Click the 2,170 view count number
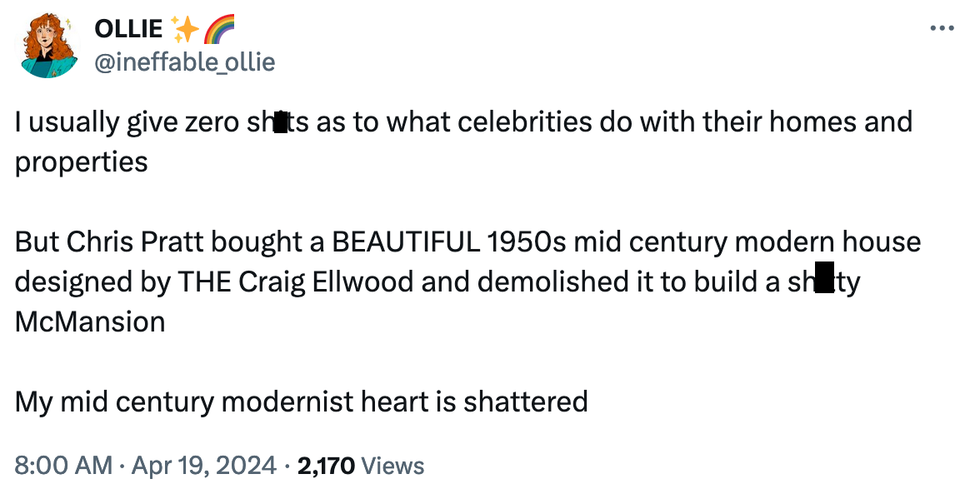Viewport: 980px width, 493px height. (325, 465)
